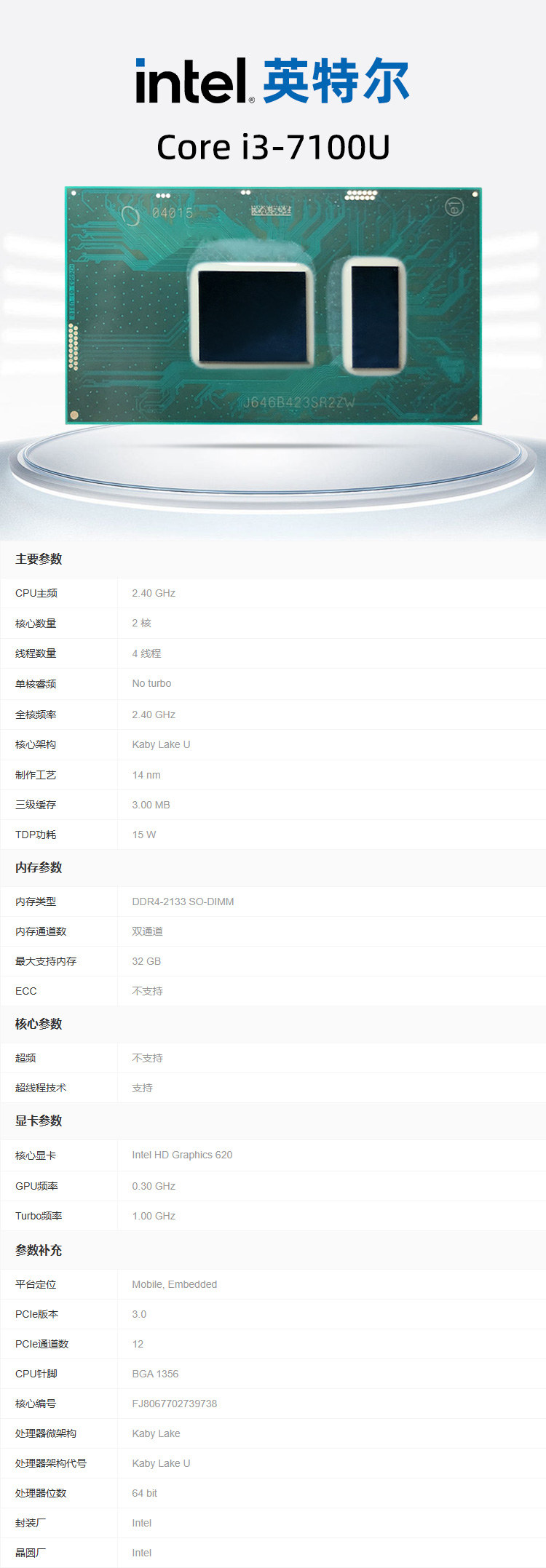Select the 15 W value

pyautogui.click(x=144, y=835)
